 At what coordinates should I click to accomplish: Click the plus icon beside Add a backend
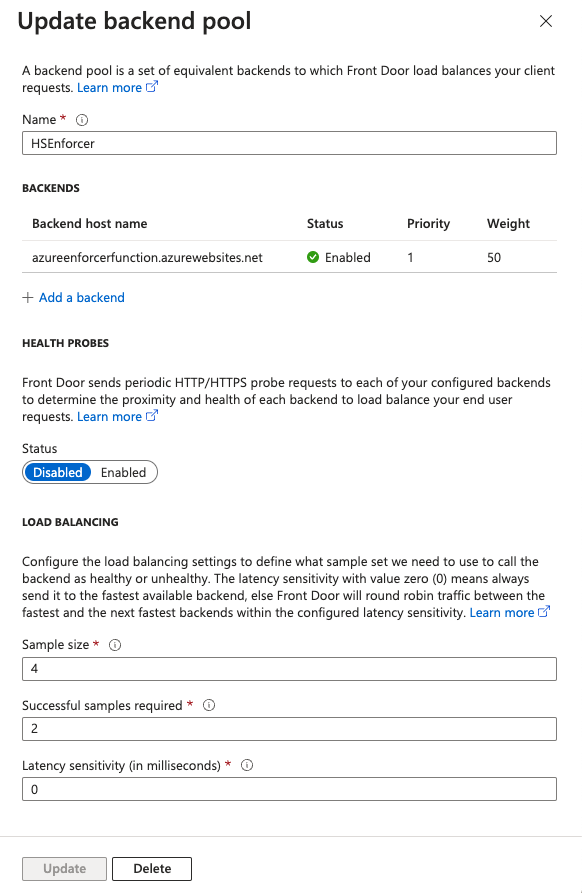point(27,298)
